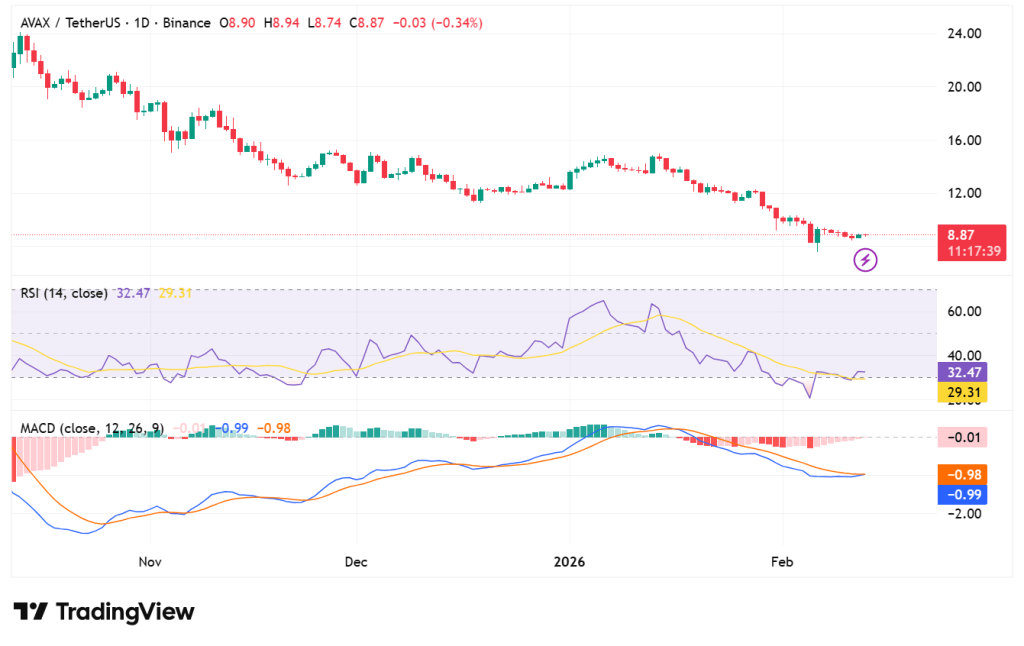The image size is (1024, 646).
Task: Click the purple 32.47 RSI axis label
Action: pos(963,372)
